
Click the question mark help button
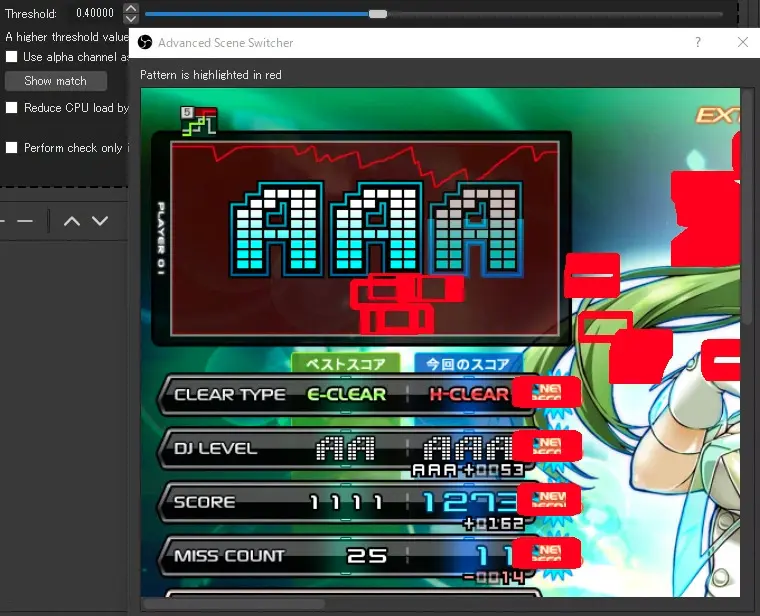tap(698, 43)
